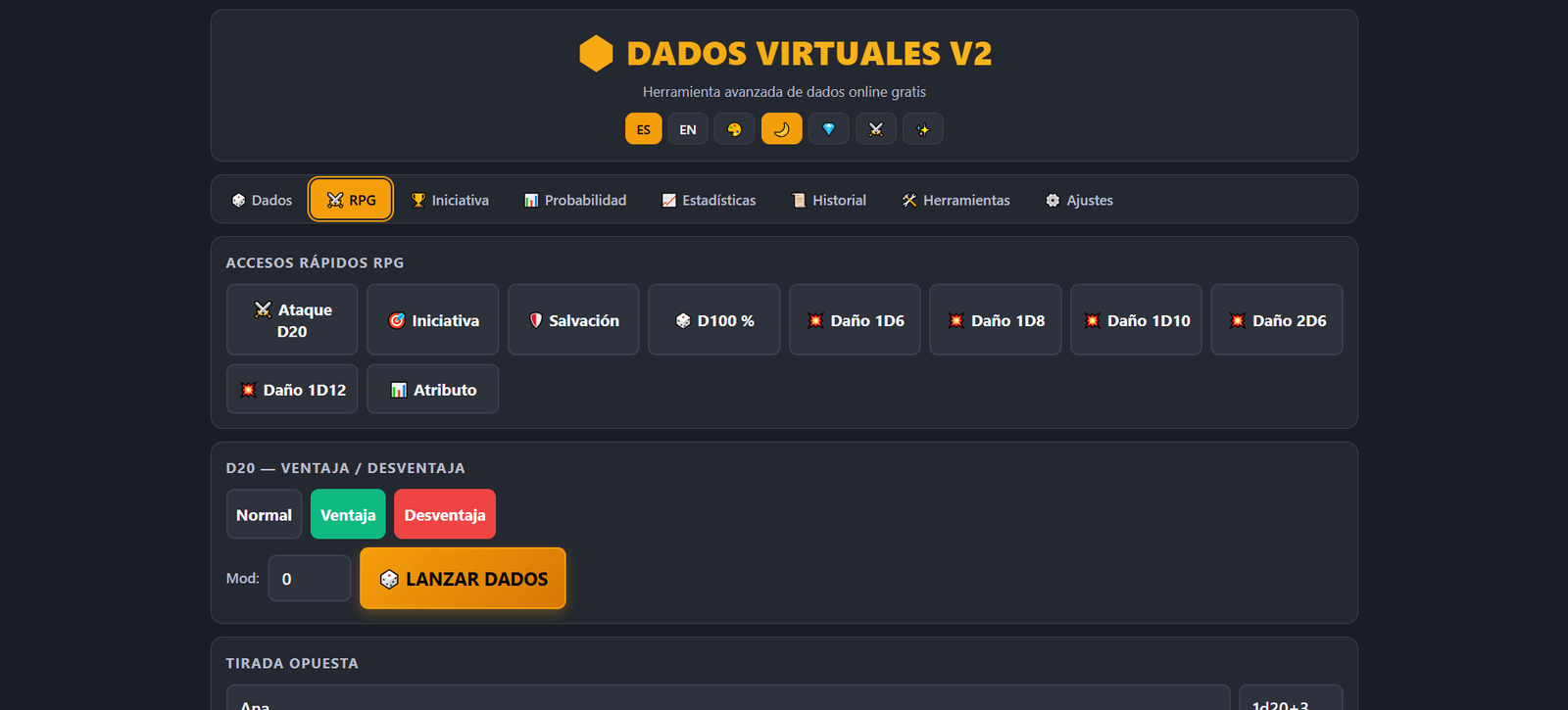Roll Daño 1D8
The image size is (1568, 710).
(x=996, y=320)
